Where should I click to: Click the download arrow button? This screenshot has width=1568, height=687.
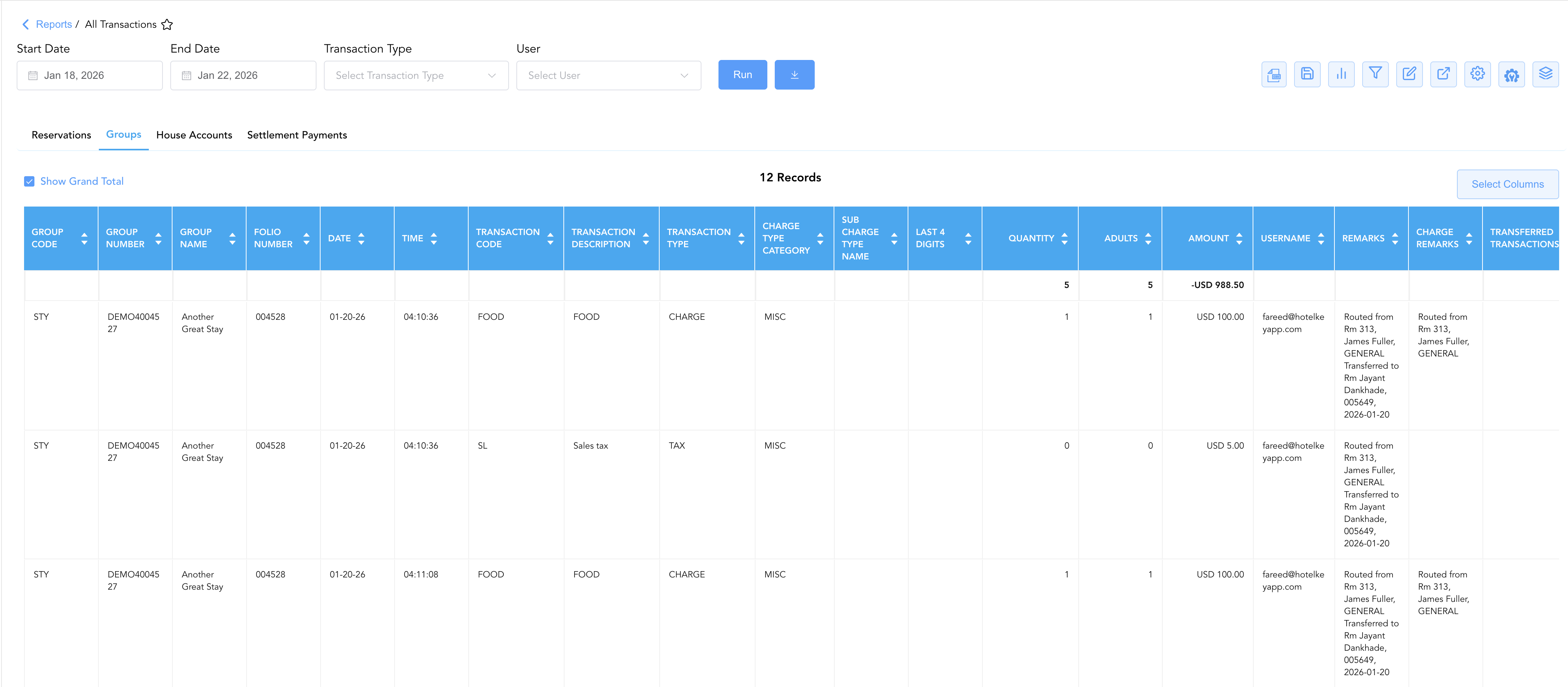794,75
